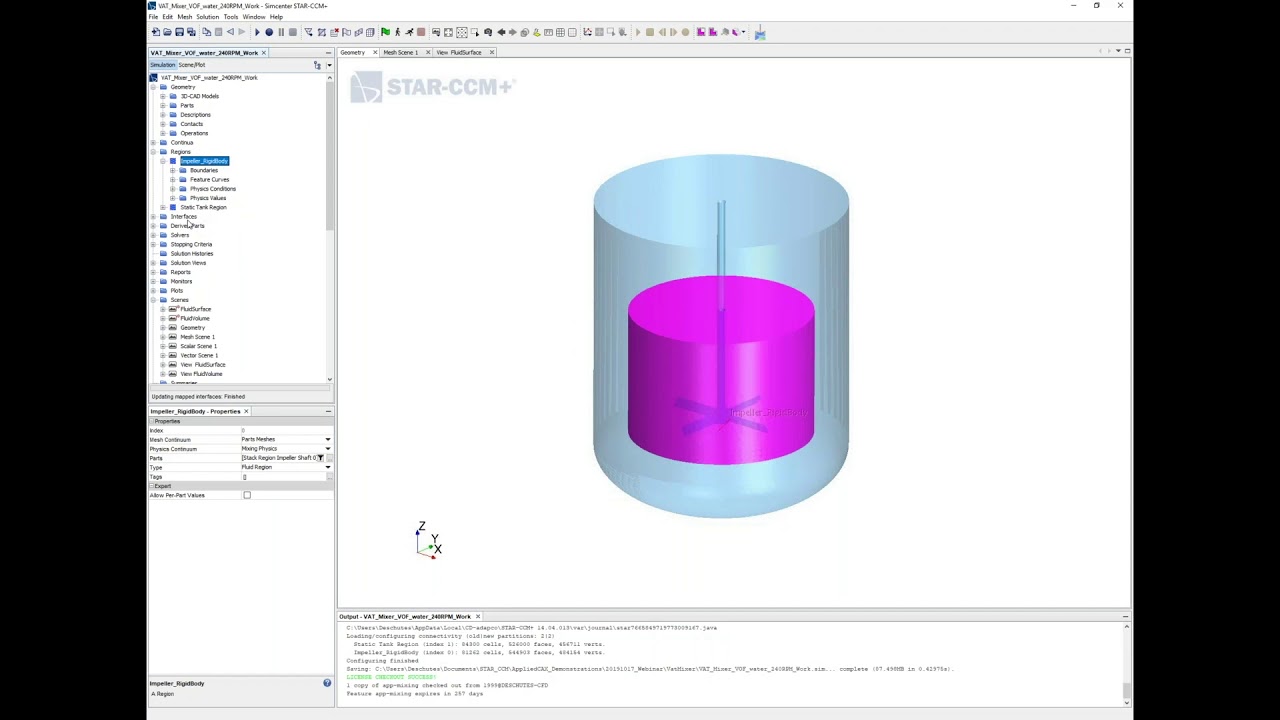
Task: Open the Solution menu
Action: click(x=207, y=17)
